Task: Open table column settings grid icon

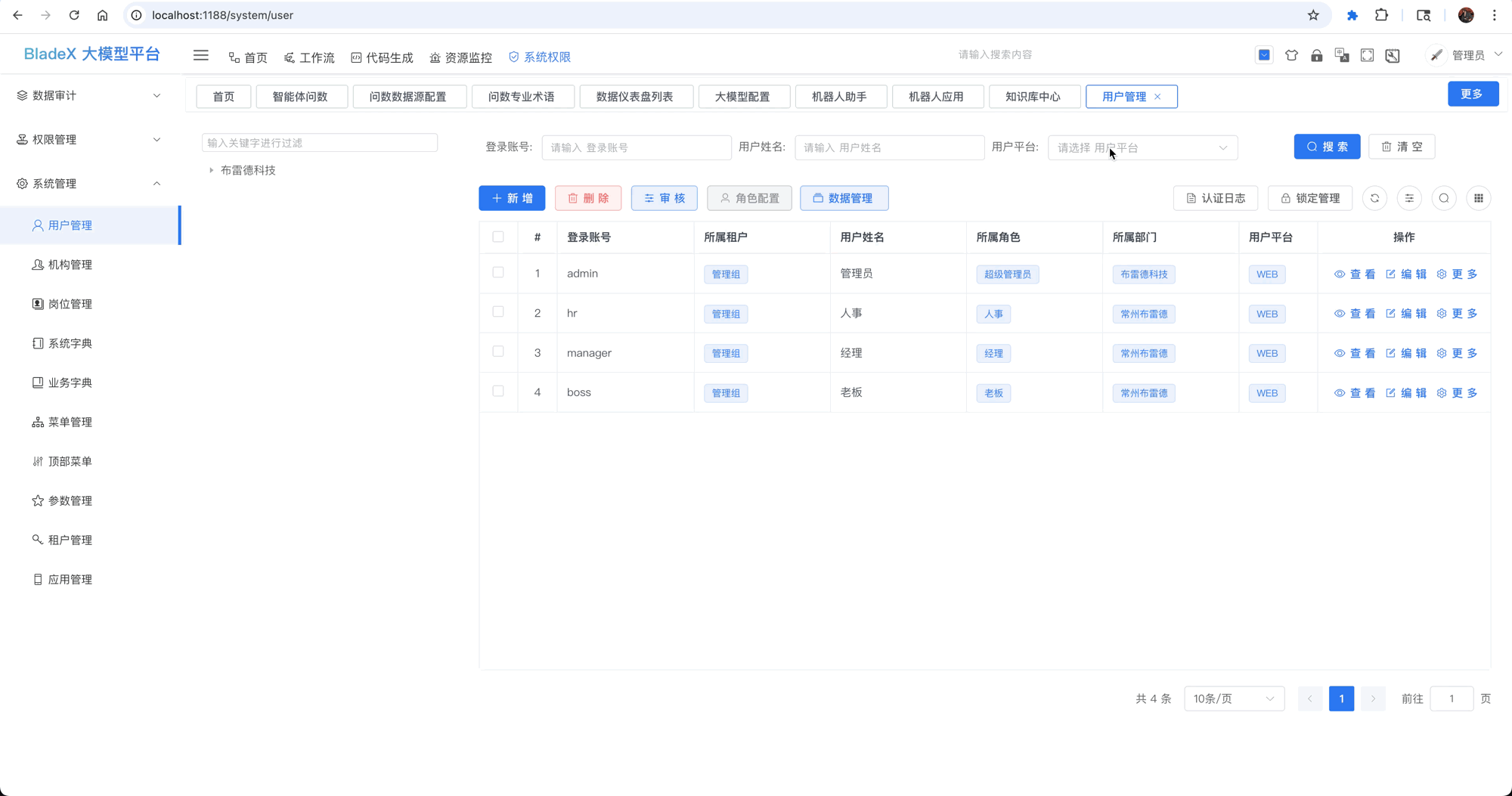Action: click(1478, 198)
